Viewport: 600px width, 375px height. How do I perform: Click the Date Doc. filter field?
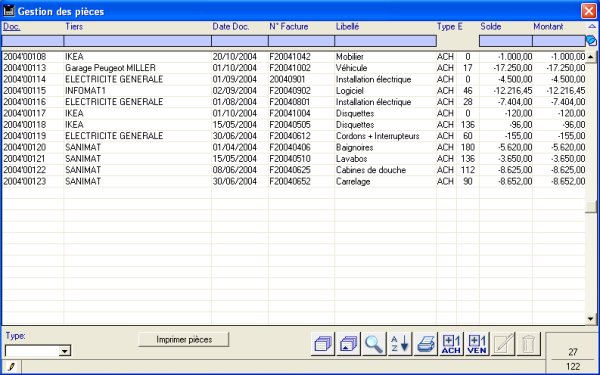click(x=240, y=41)
